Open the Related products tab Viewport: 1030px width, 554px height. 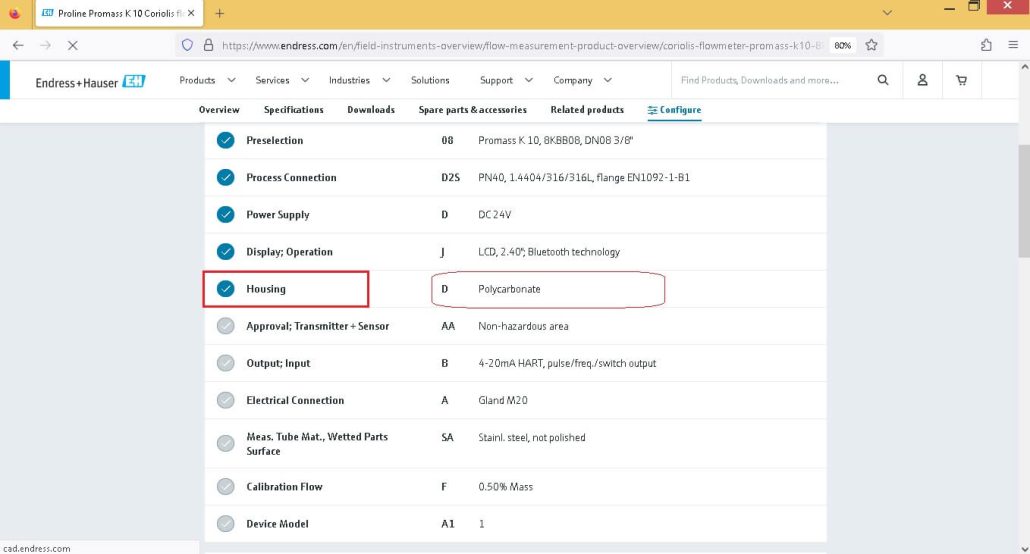point(587,110)
